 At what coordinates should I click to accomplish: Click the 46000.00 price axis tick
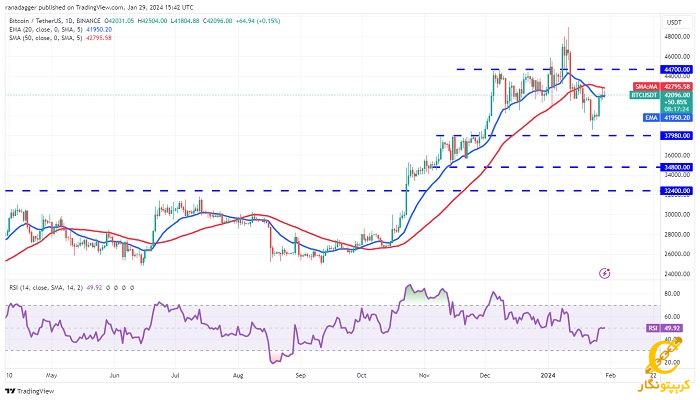click(x=678, y=57)
